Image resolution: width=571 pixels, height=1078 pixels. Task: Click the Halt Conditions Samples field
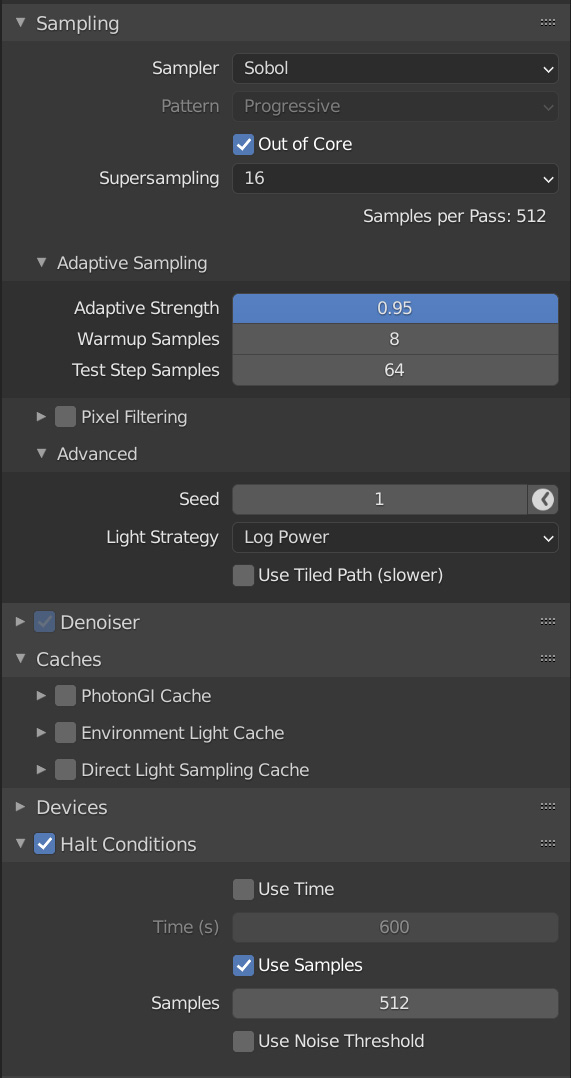(395, 1004)
